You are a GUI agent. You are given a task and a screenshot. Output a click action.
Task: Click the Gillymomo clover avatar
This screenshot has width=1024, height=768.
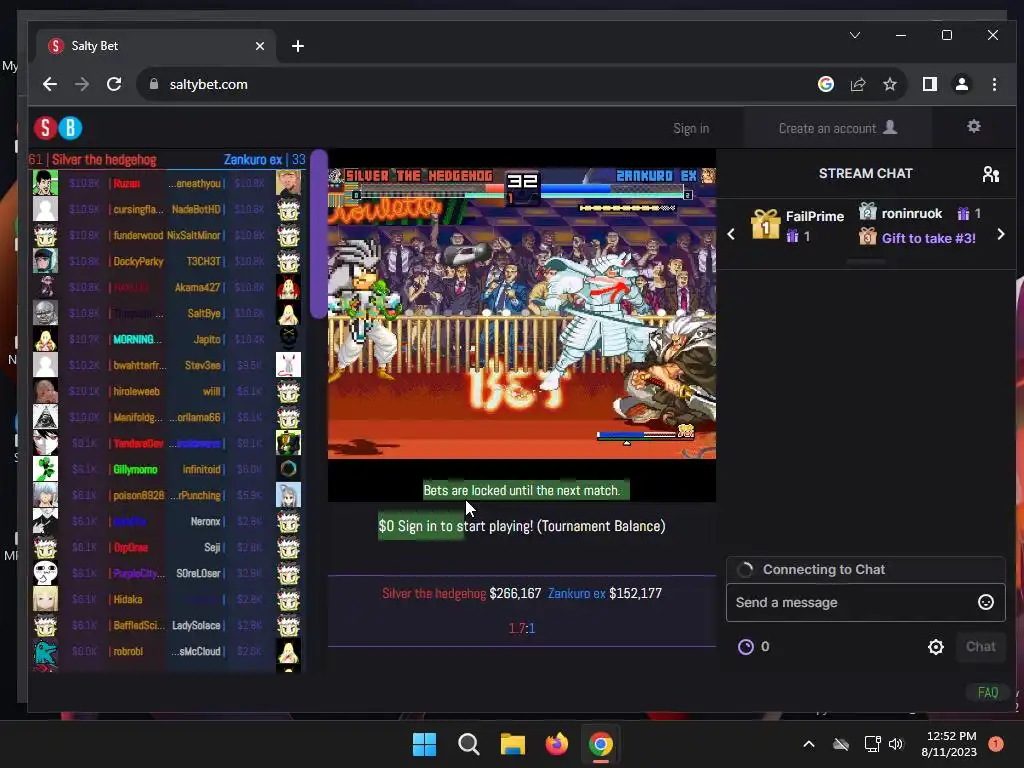tap(46, 469)
